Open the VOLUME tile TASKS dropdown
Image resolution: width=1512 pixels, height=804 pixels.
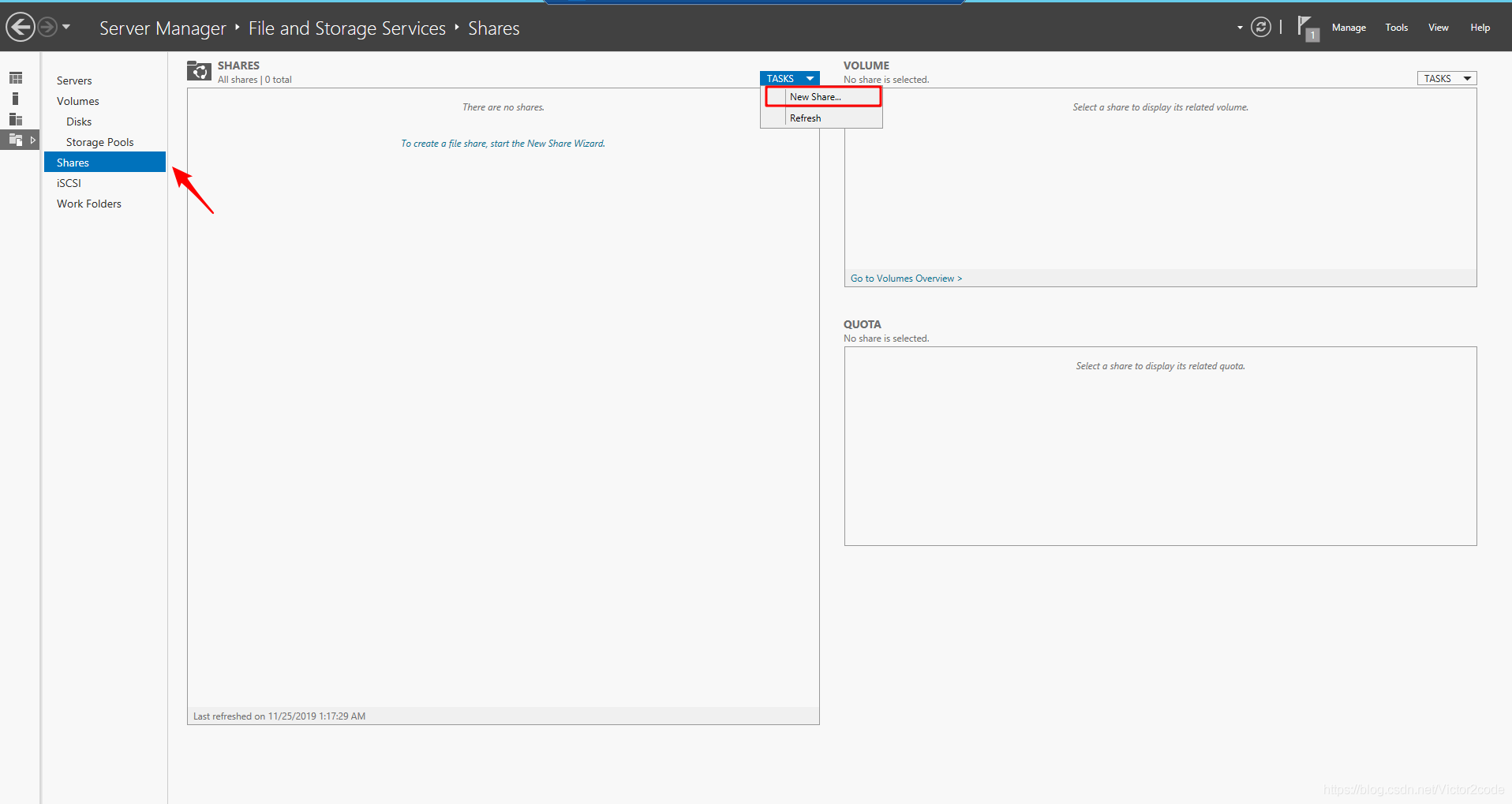click(1447, 78)
